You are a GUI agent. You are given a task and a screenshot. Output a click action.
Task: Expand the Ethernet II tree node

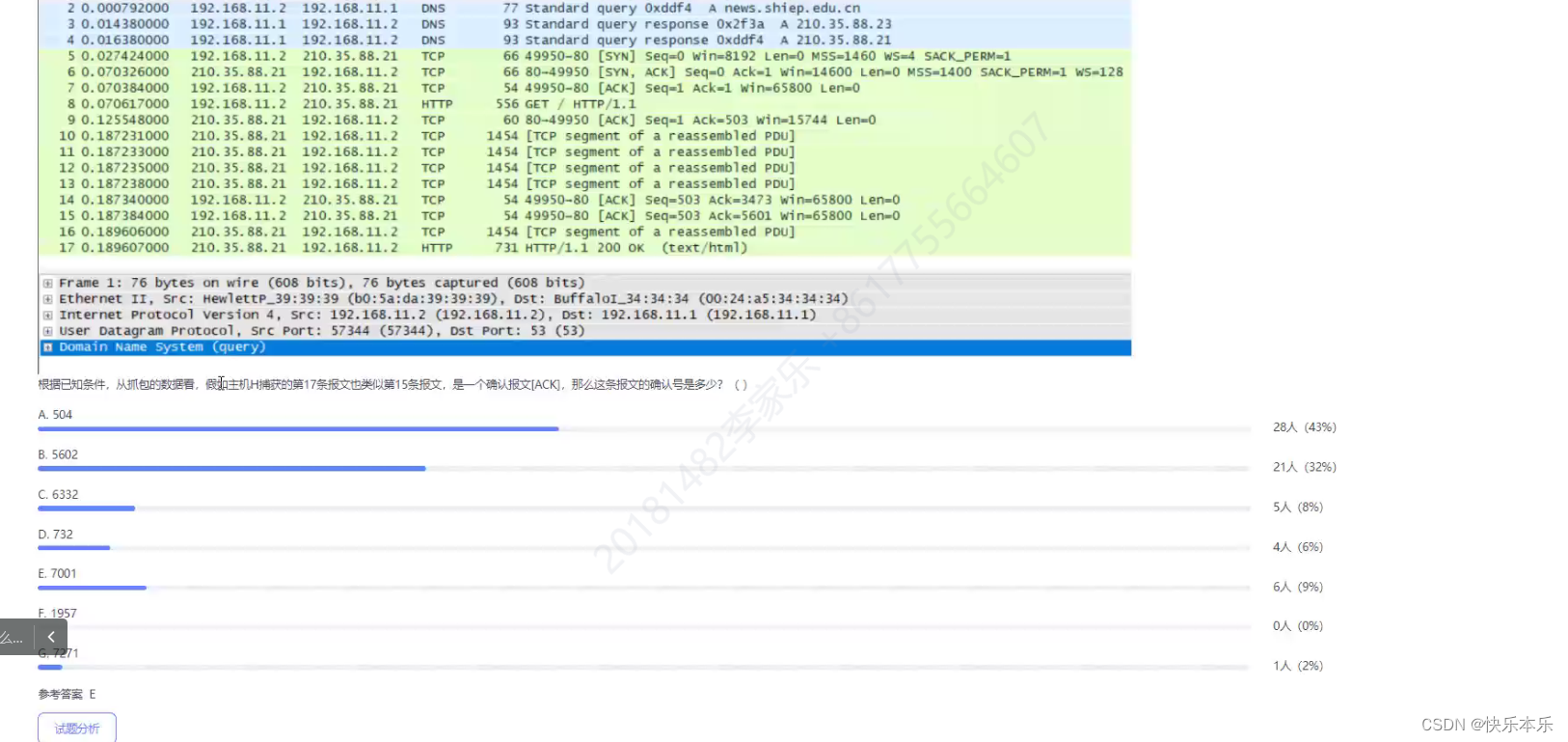coord(47,299)
